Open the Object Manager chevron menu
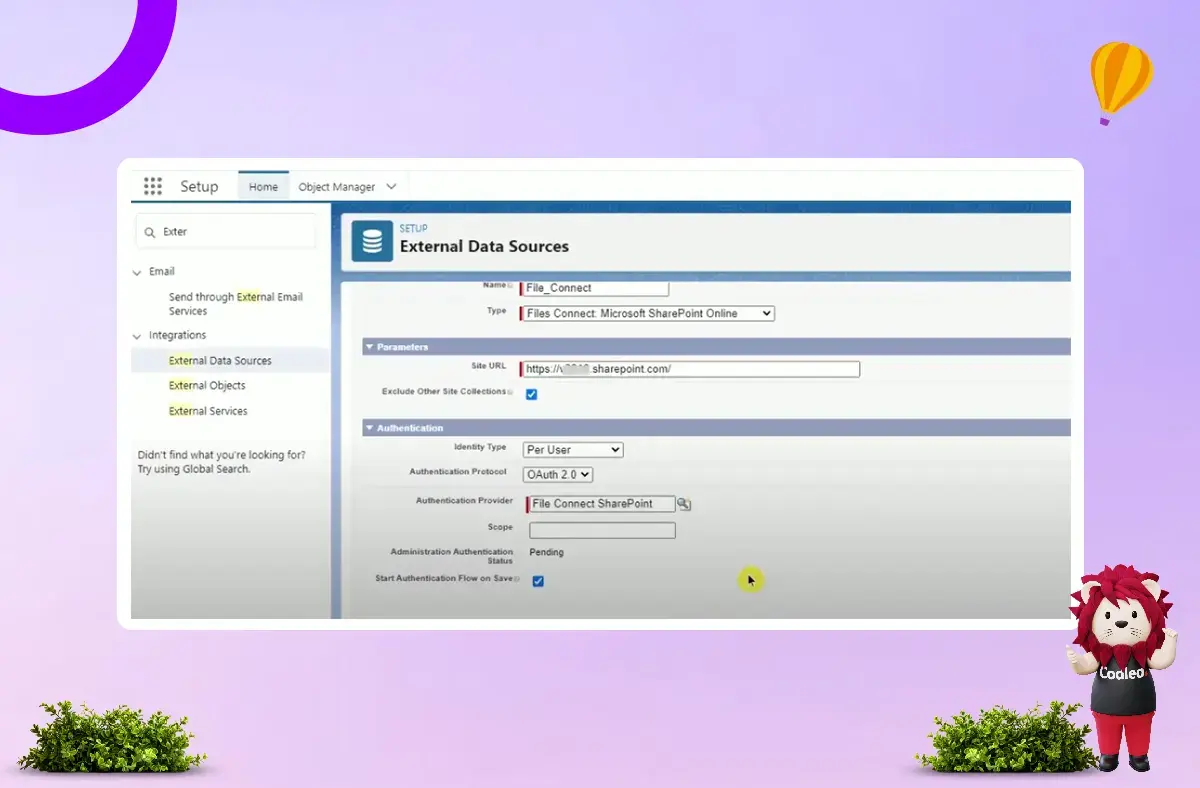The height and width of the screenshot is (788, 1200). (391, 187)
